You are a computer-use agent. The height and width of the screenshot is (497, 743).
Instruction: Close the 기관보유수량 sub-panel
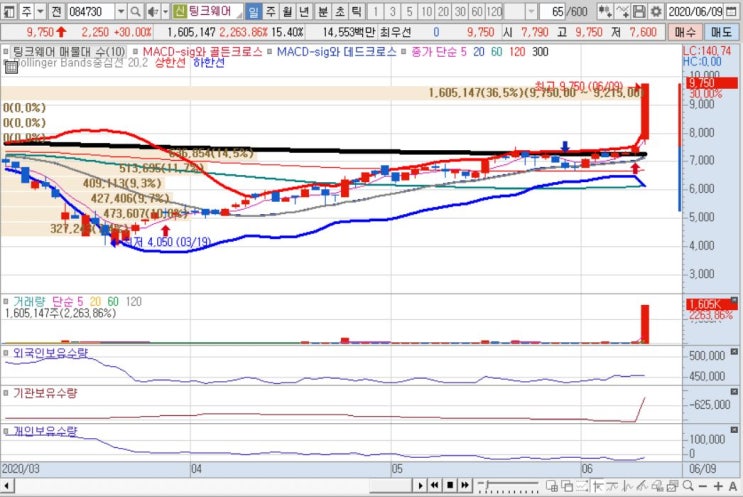point(734,391)
